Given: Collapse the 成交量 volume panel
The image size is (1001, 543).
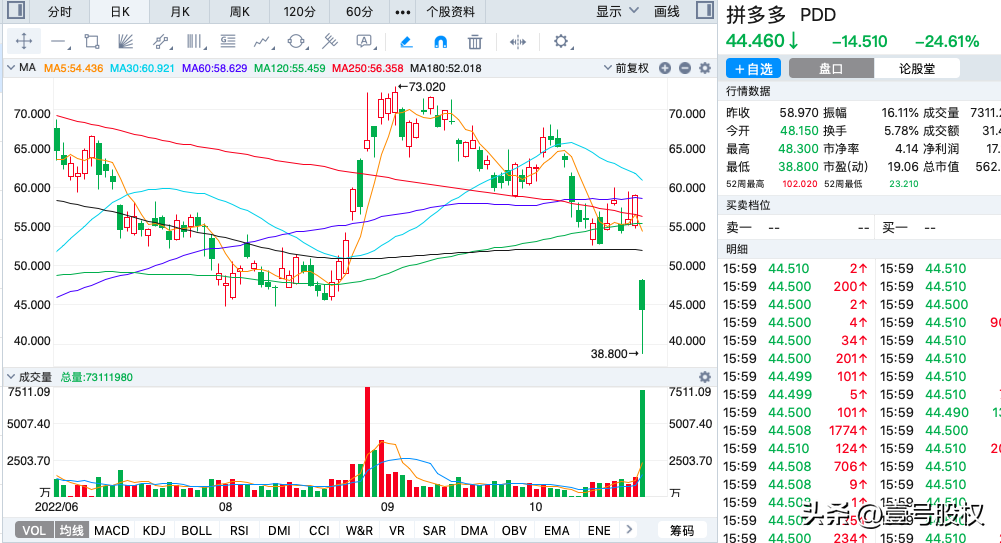Looking at the screenshot, I should 11,377.
